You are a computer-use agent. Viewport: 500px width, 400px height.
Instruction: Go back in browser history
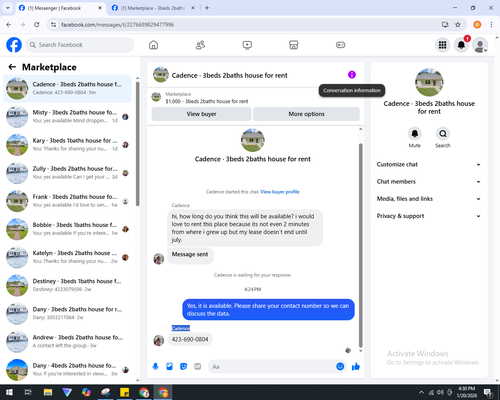[9, 24]
